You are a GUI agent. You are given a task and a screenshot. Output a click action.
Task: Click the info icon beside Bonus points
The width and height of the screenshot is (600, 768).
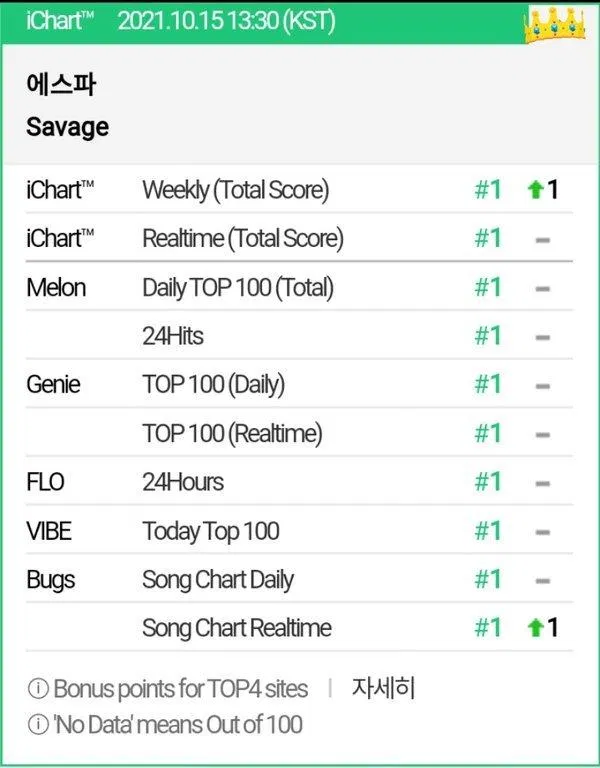pyautogui.click(x=38, y=689)
